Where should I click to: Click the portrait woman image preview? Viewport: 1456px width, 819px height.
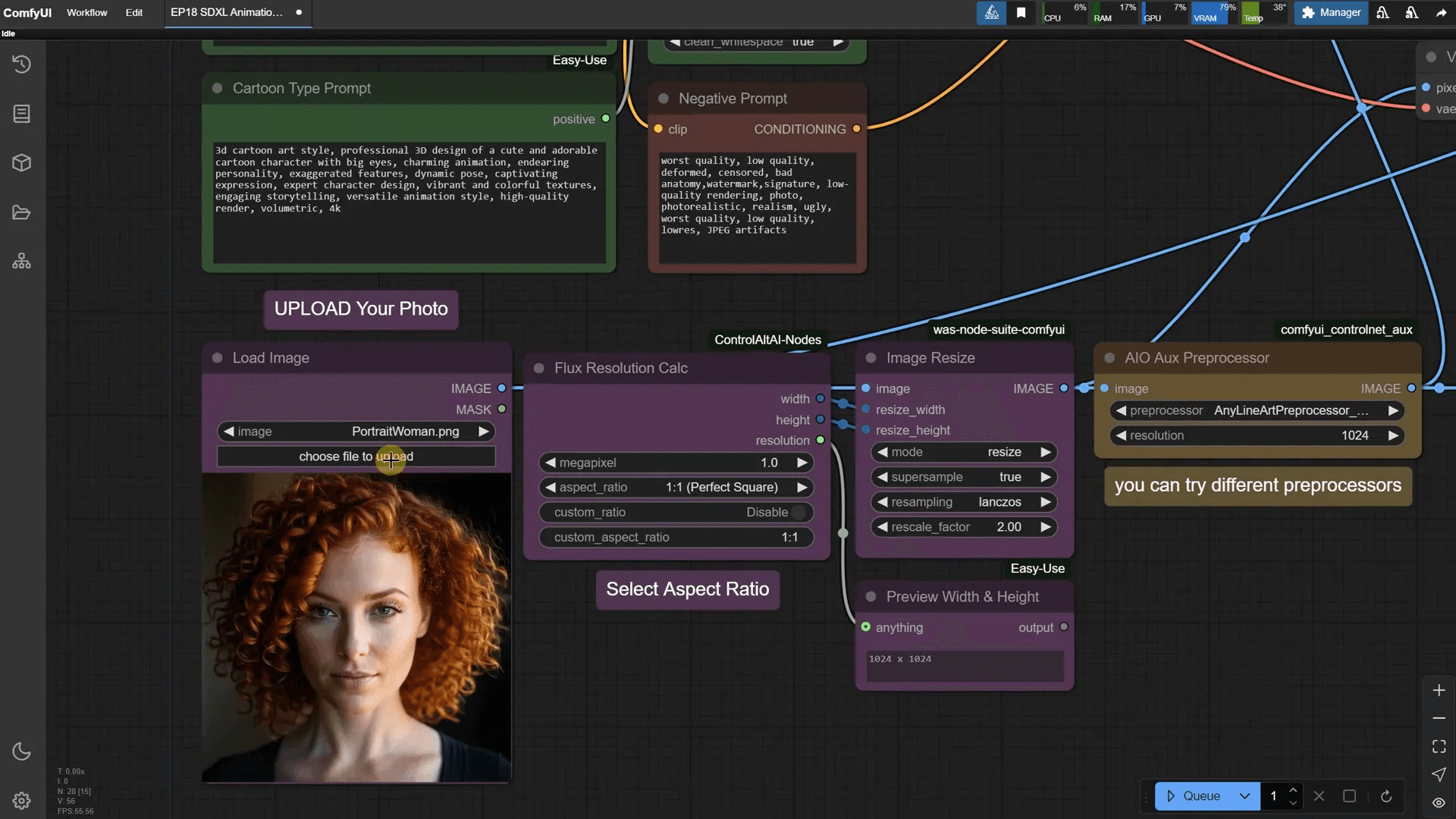click(x=356, y=627)
